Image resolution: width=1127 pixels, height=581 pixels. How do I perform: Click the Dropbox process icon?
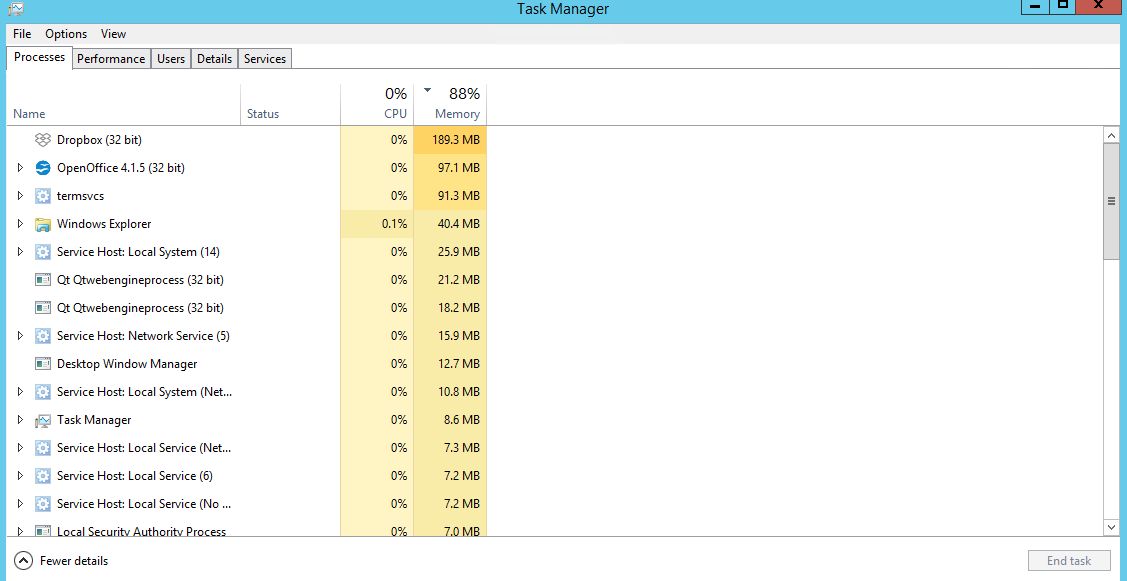tap(43, 139)
